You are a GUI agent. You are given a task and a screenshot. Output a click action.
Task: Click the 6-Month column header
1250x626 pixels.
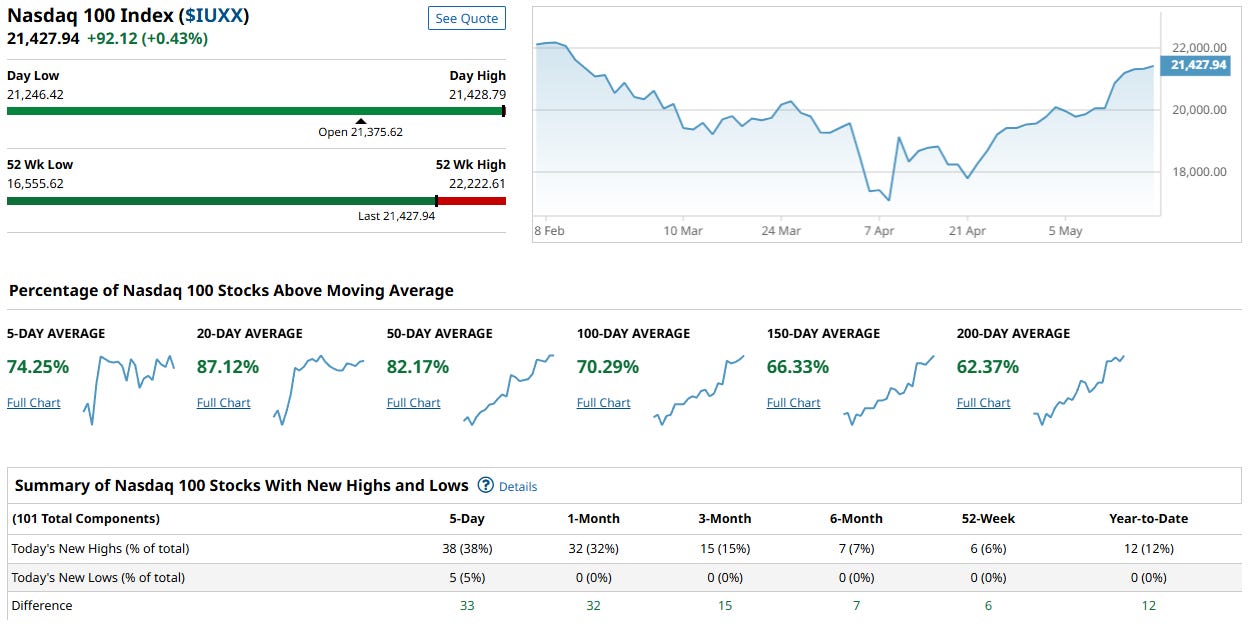(x=857, y=519)
